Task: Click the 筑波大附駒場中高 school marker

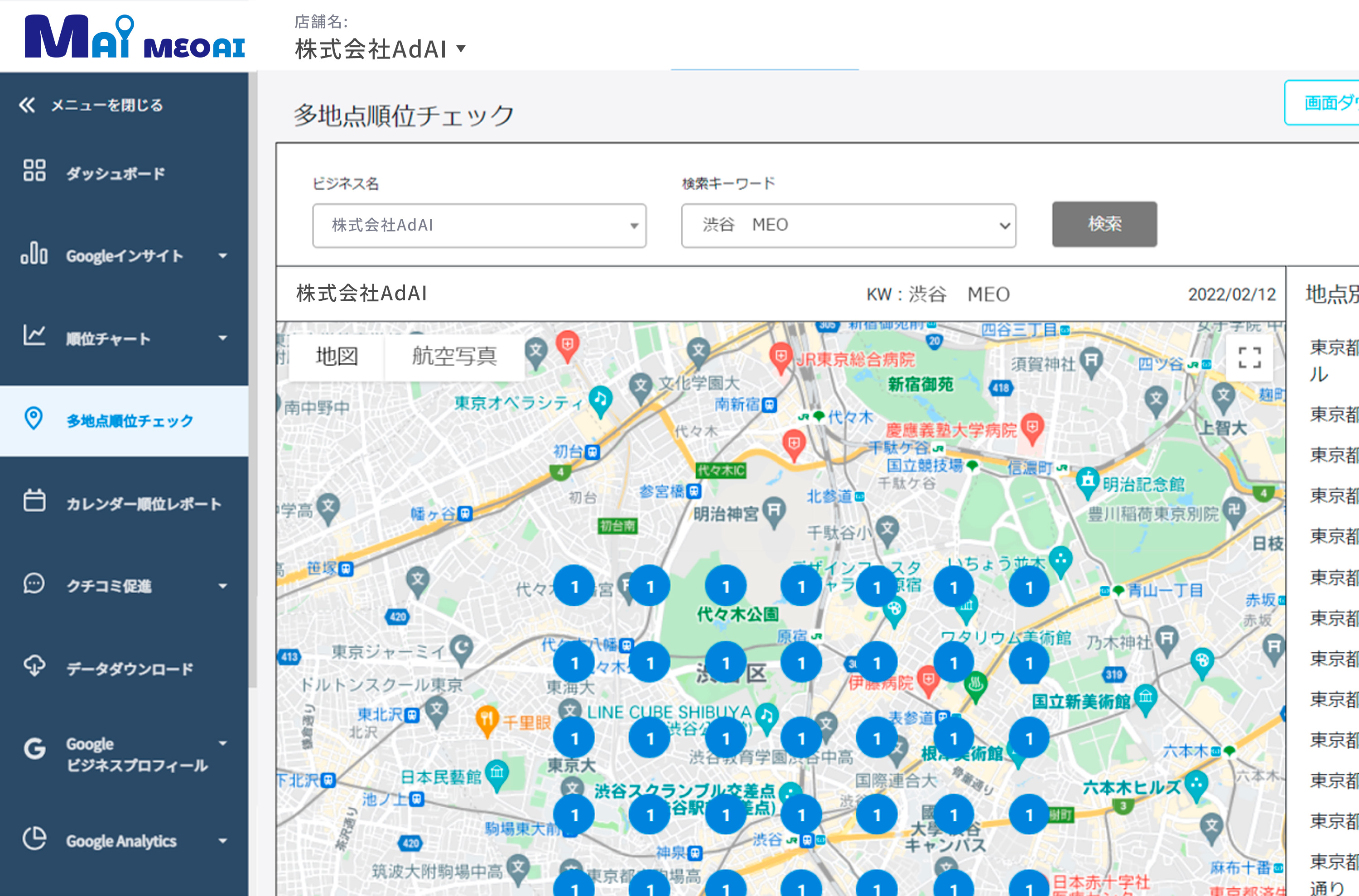Action: pyautogui.click(x=518, y=870)
